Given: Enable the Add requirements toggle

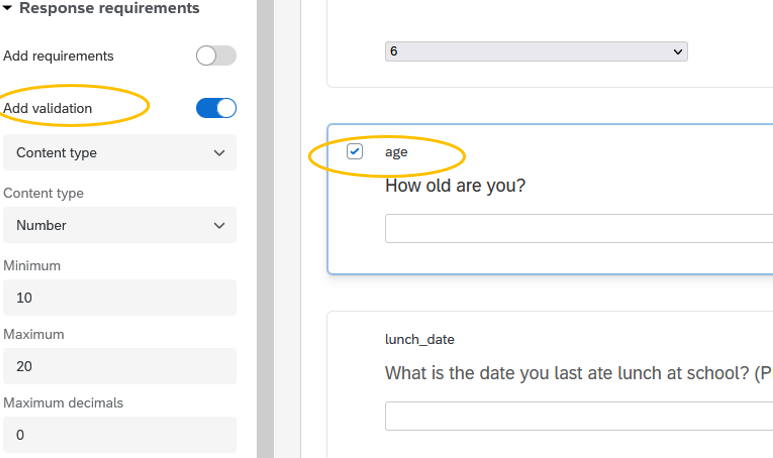Looking at the screenshot, I should pos(216,56).
